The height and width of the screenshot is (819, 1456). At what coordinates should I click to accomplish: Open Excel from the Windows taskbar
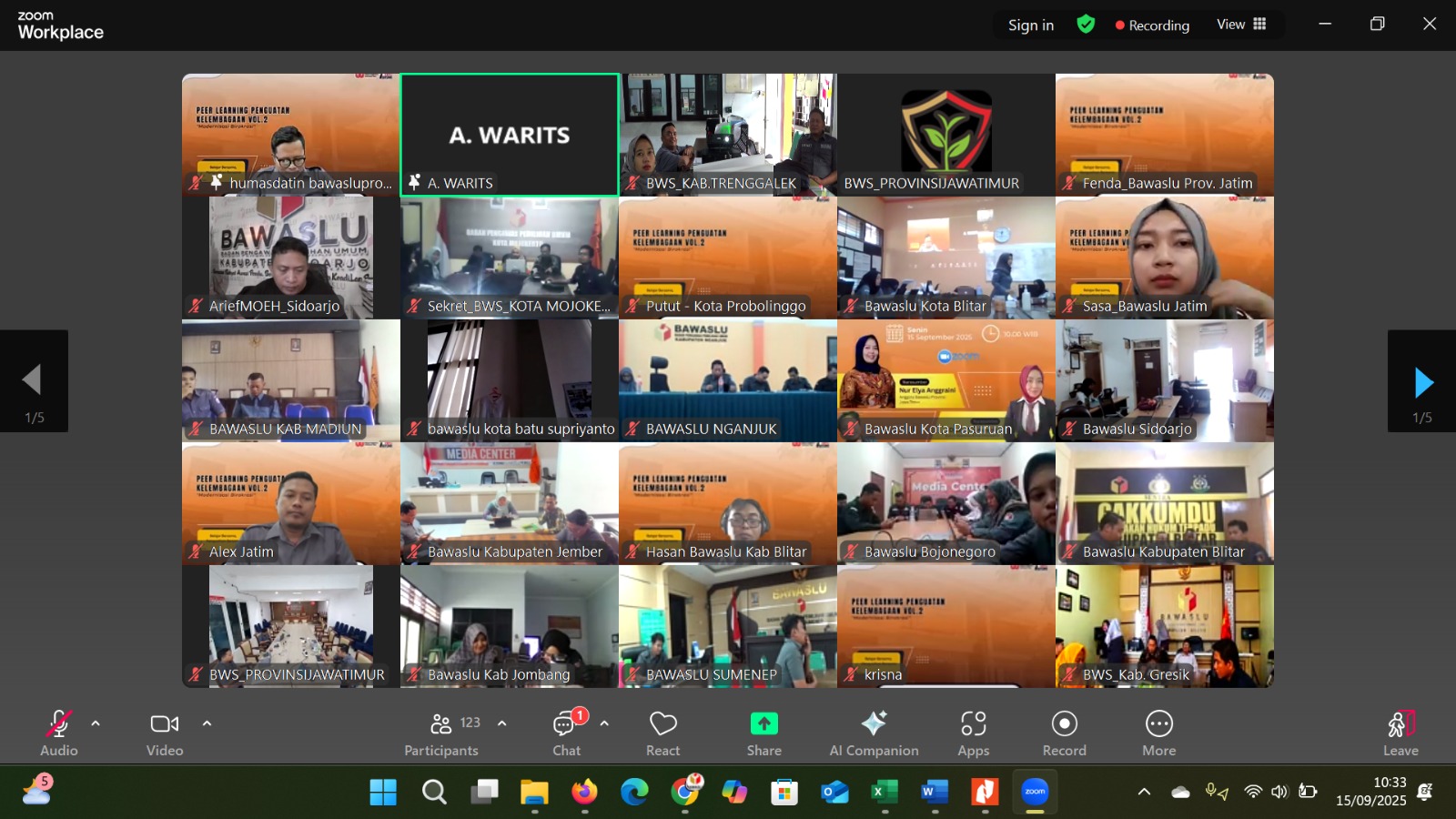click(885, 792)
